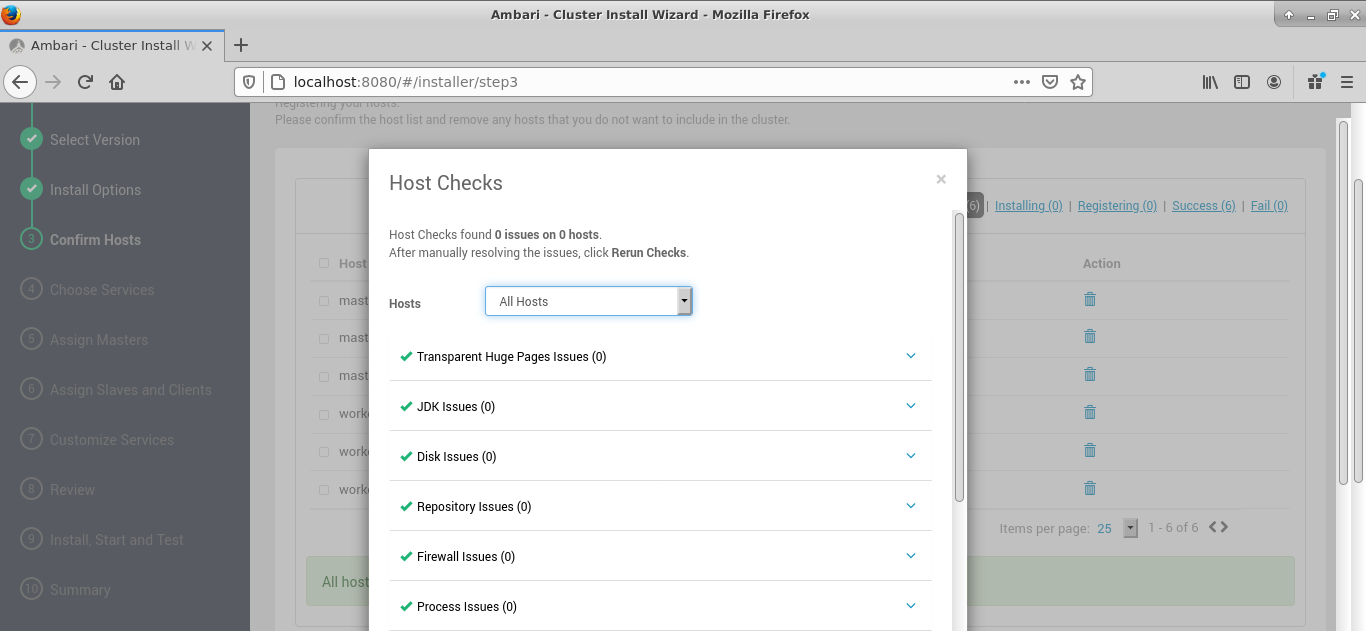Toggle the select-all hosts checkbox in header
This screenshot has height=631, width=1366.
[x=324, y=264]
